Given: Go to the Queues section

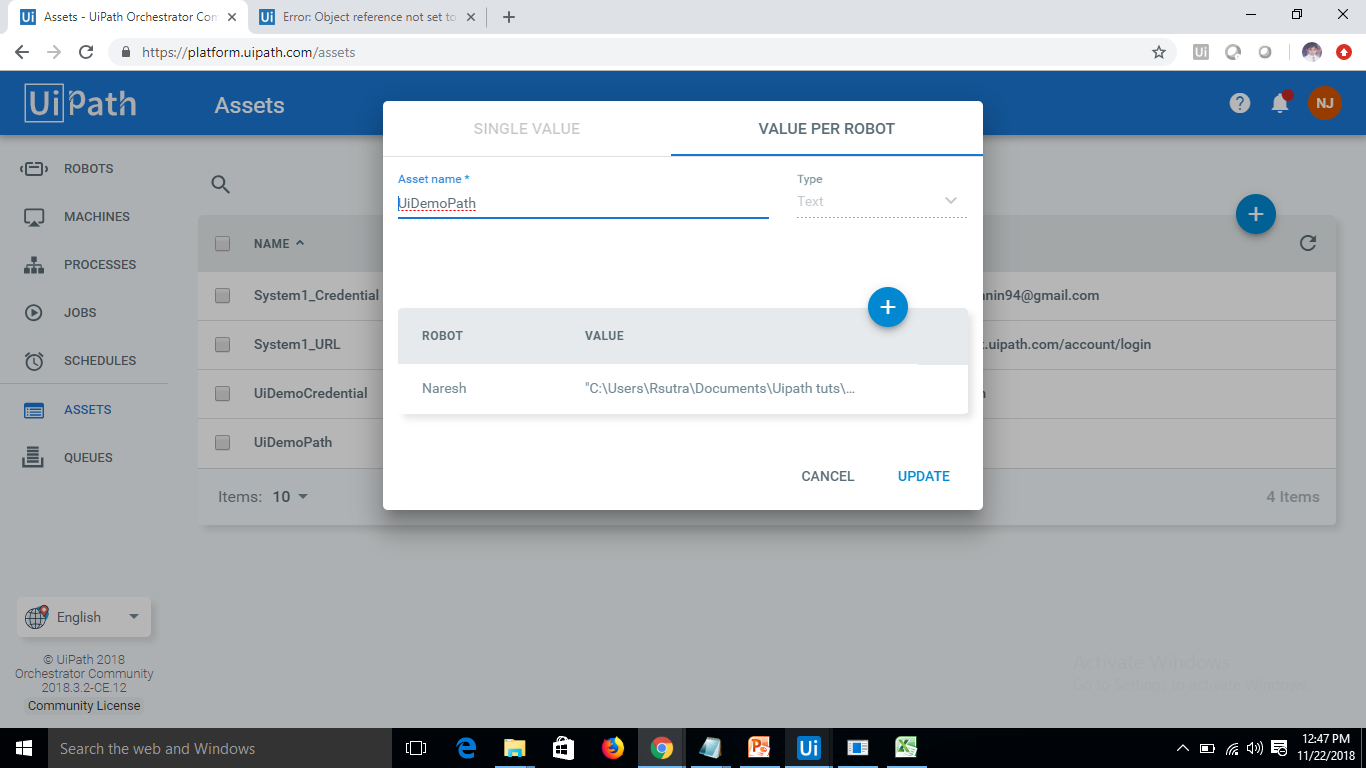Looking at the screenshot, I should coord(89,457).
